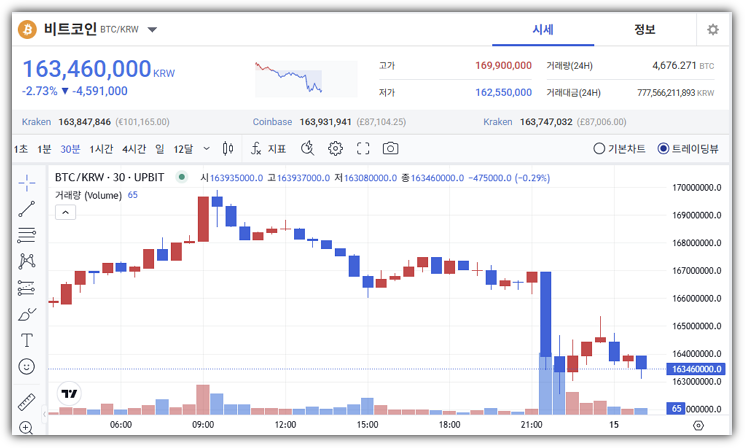Image resolution: width=745 pixels, height=448 pixels.
Task: Click the green market status dot
Action: (x=181, y=178)
